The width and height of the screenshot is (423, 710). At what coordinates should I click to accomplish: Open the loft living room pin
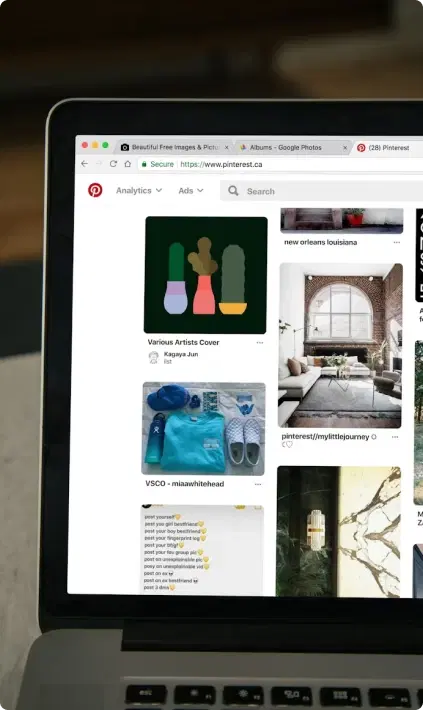coord(341,345)
